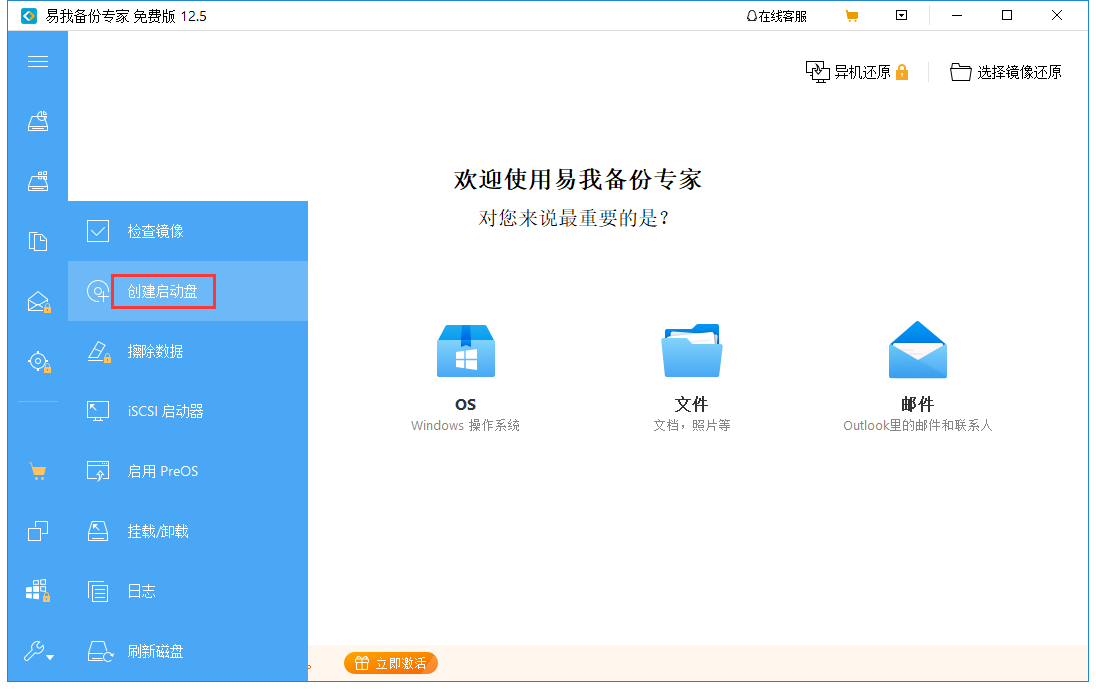The height and width of the screenshot is (689, 1096).
Task: Choose 刷新磁盘 from the tools menu
Action: pyautogui.click(x=188, y=651)
